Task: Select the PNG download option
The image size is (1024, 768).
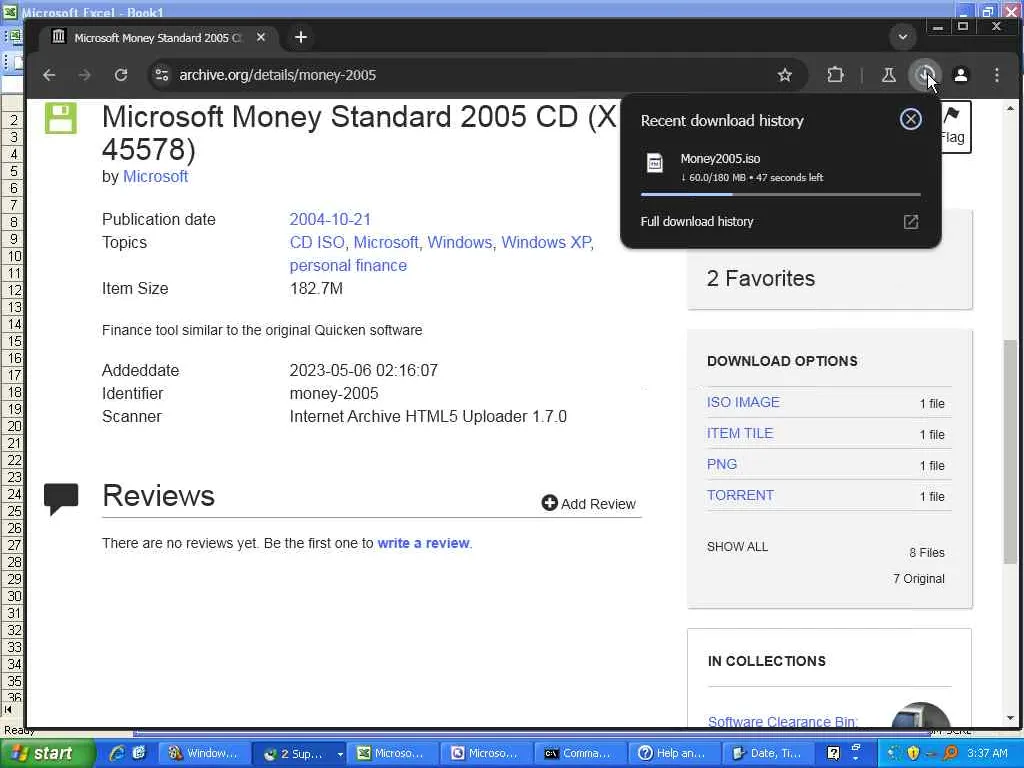Action: pos(722,464)
